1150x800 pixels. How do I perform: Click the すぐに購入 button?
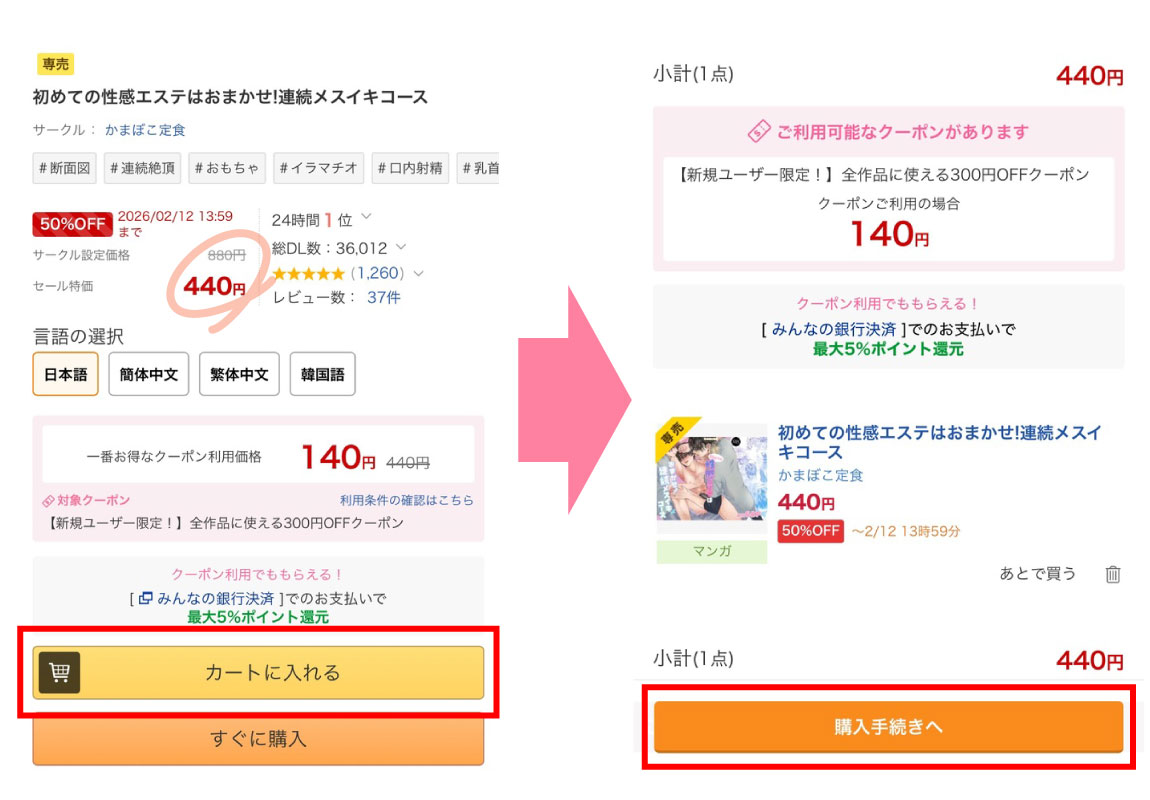pyautogui.click(x=258, y=739)
